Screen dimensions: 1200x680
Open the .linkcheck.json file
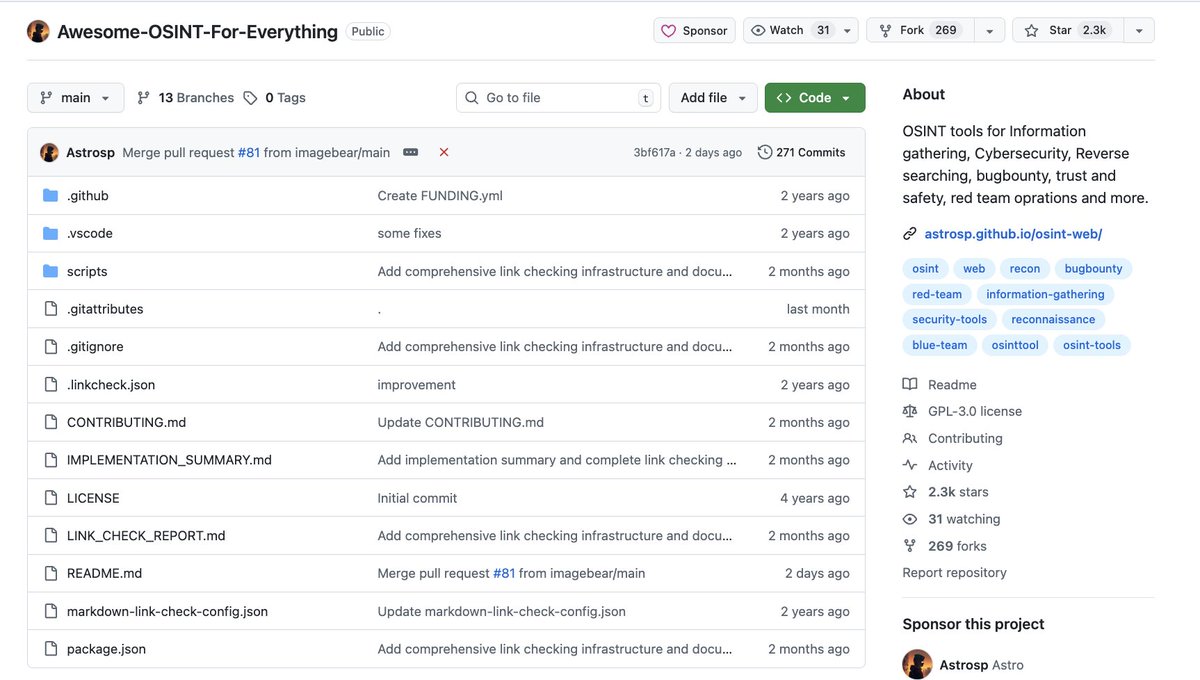tap(111, 385)
